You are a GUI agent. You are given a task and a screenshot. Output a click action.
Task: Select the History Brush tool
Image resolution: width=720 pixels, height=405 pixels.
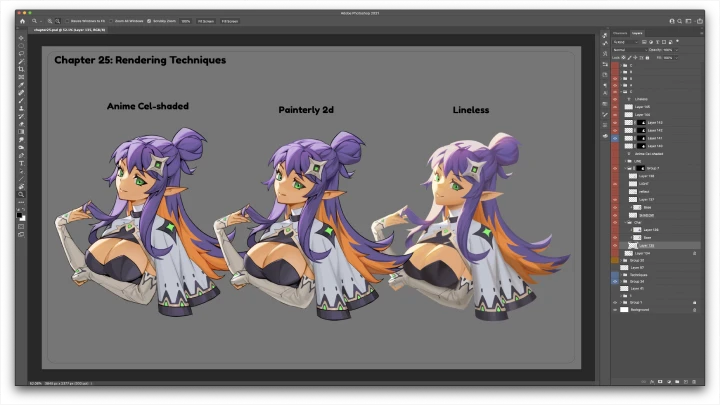(x=21, y=116)
